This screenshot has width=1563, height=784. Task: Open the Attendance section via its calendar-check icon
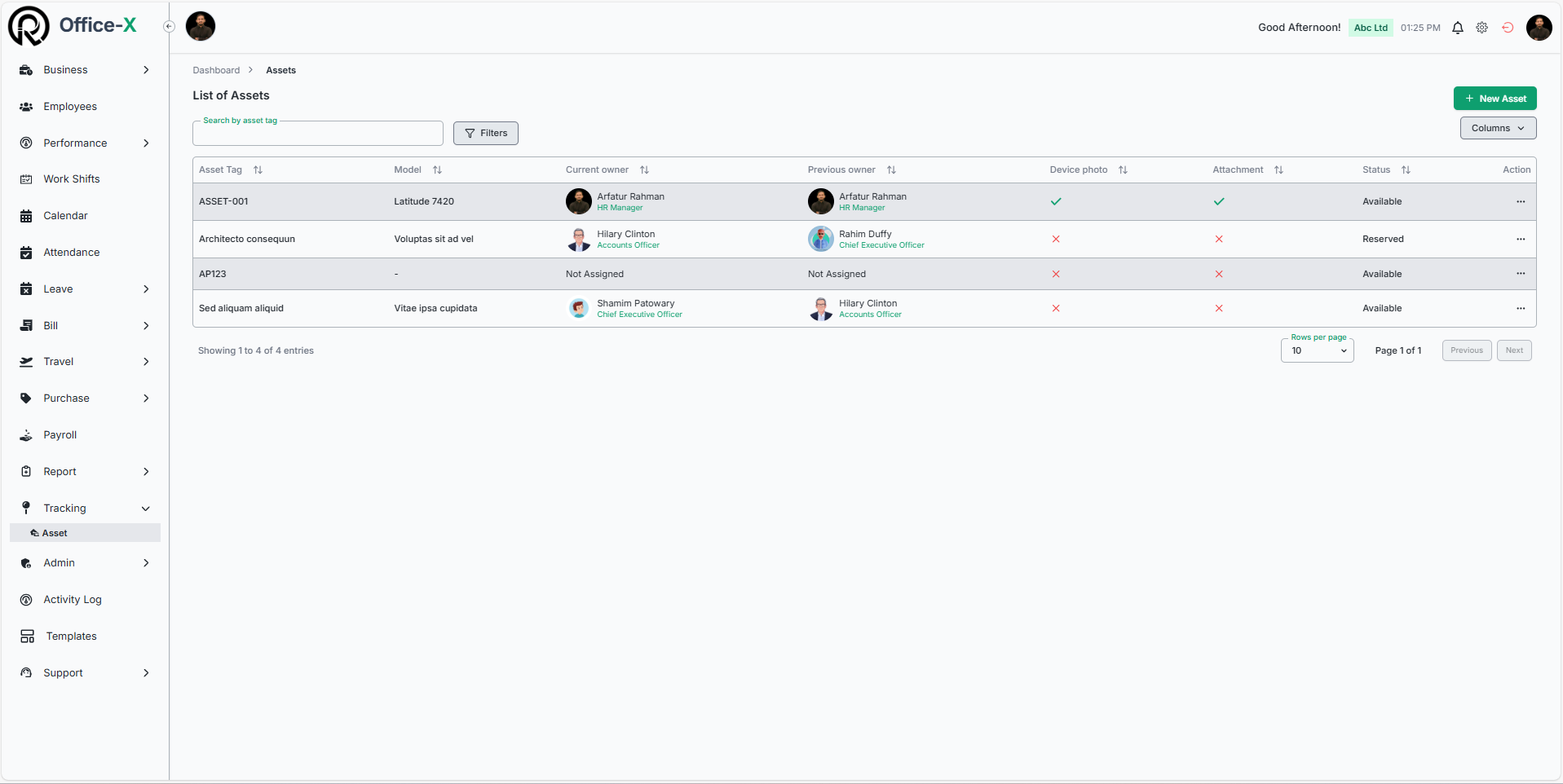pyautogui.click(x=27, y=252)
